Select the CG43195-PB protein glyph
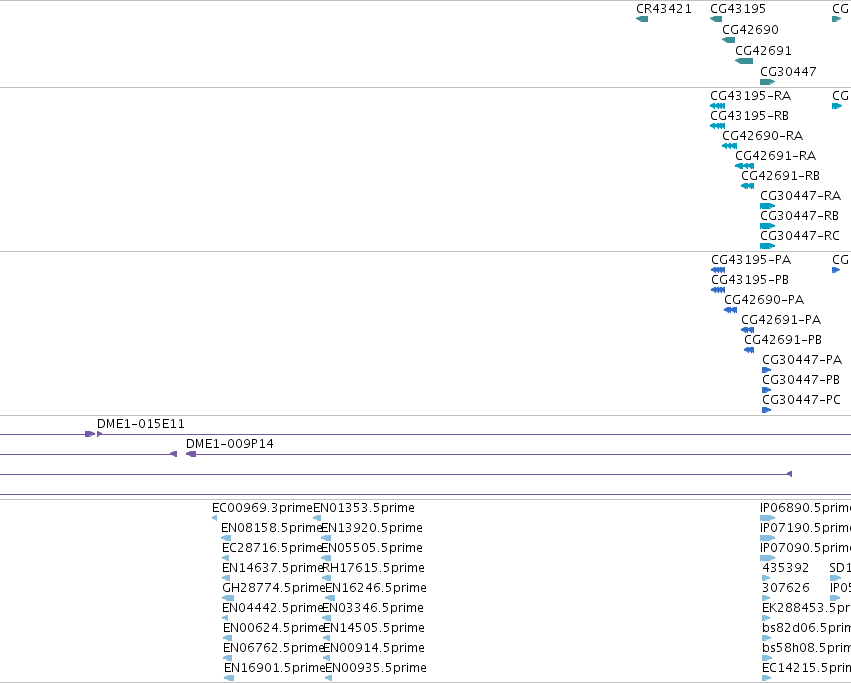This screenshot has width=851, height=683. pyautogui.click(x=718, y=290)
